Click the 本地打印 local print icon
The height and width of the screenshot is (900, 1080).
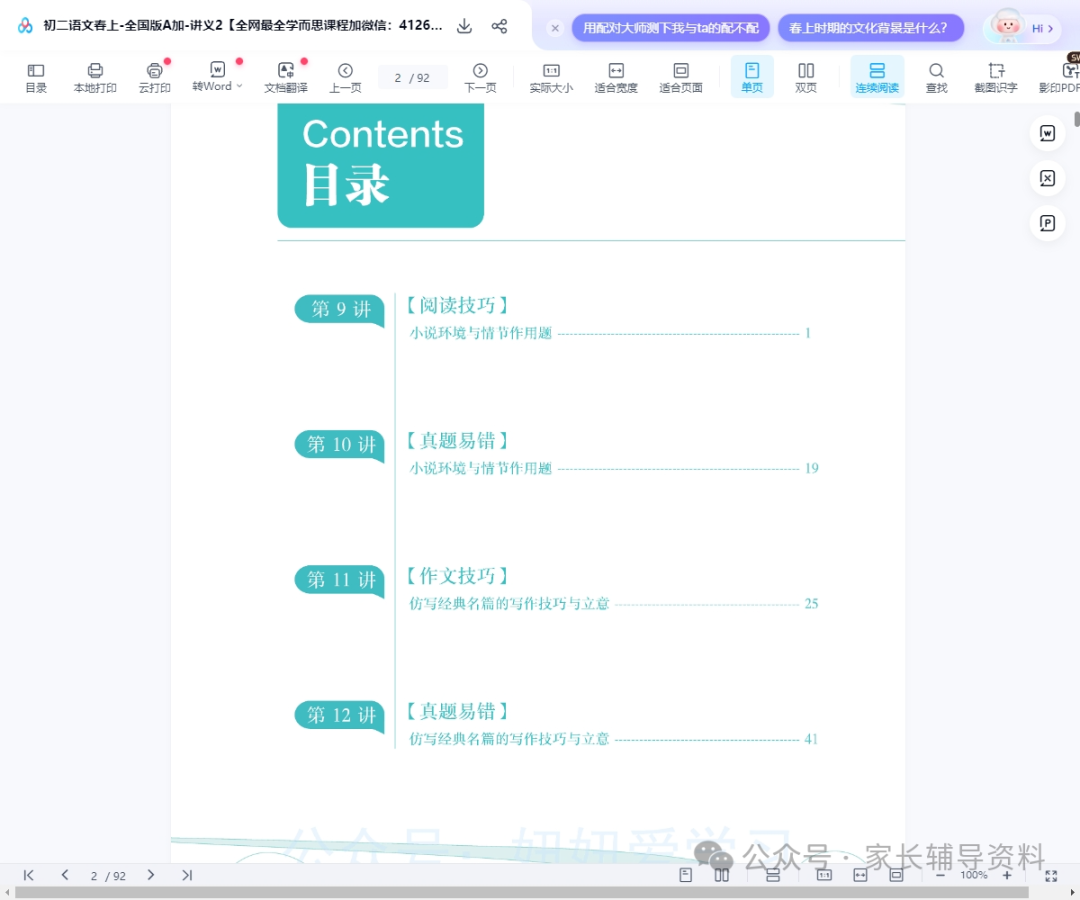tap(95, 78)
